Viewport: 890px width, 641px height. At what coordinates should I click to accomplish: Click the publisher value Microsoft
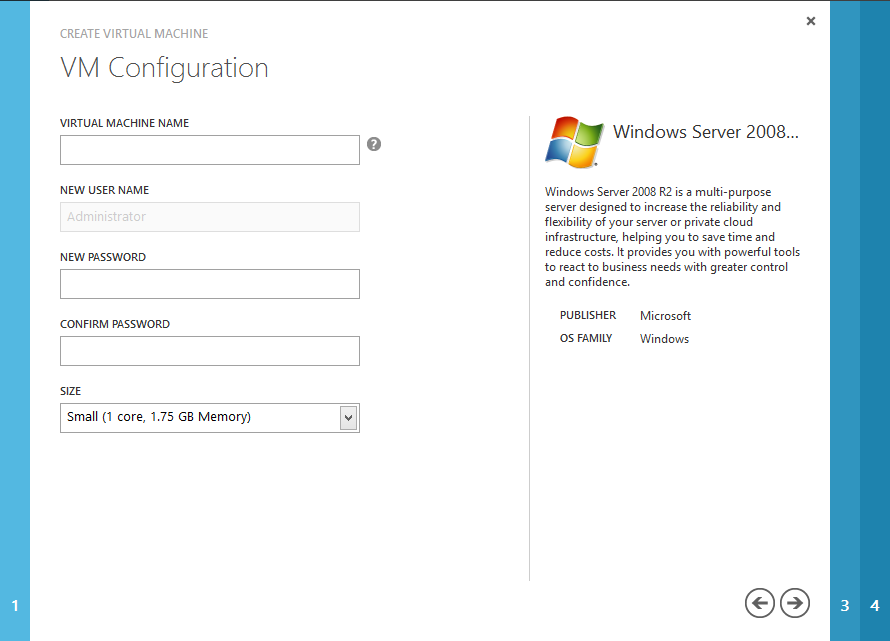(665, 316)
